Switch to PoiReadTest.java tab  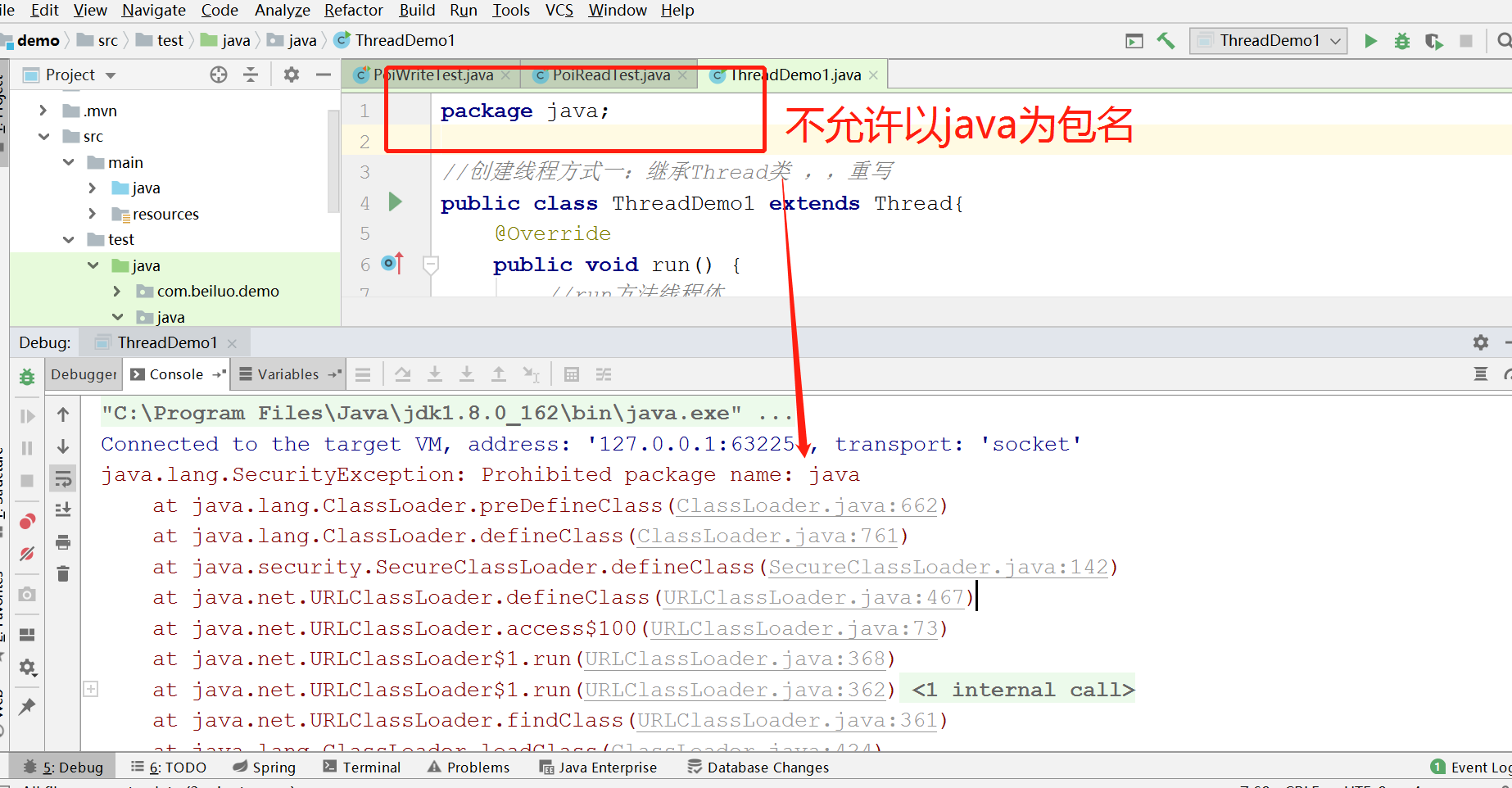[609, 75]
